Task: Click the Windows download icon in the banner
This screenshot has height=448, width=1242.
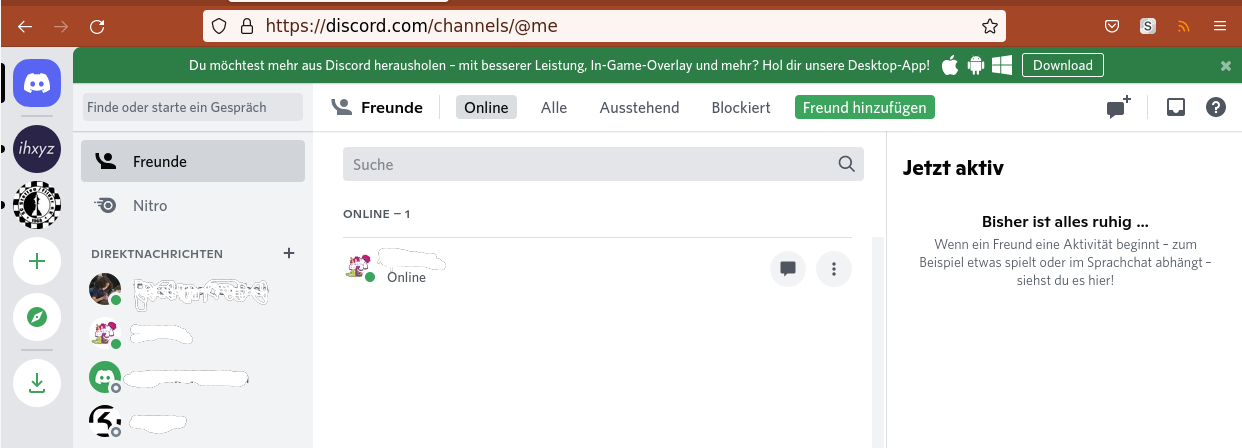Action: 1002,65
